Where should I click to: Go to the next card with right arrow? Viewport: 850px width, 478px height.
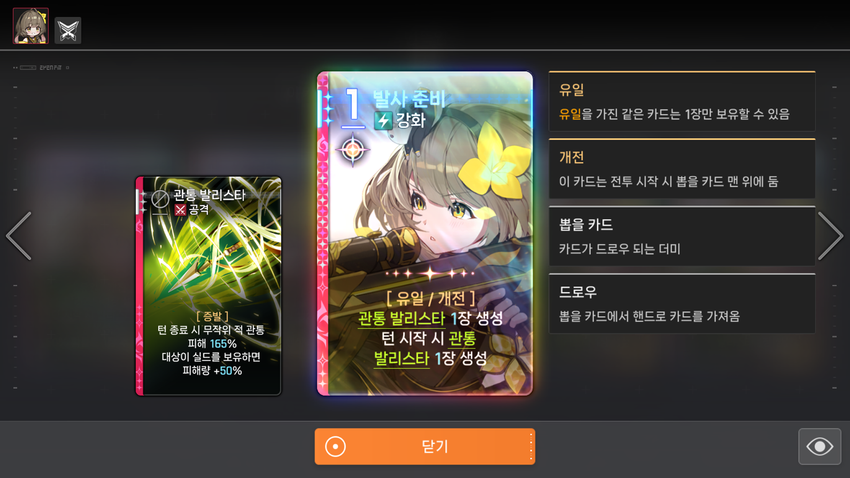click(830, 236)
